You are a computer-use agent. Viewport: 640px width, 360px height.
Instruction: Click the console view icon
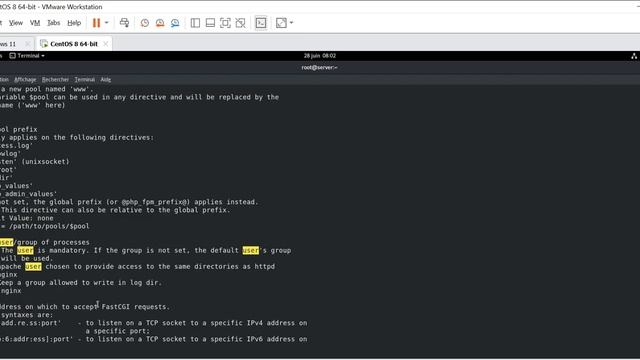click(261, 23)
